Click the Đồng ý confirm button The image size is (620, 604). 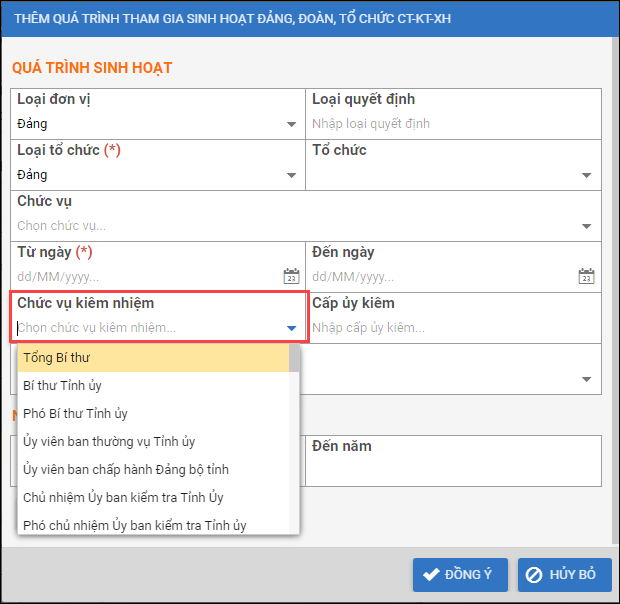[x=460, y=575]
